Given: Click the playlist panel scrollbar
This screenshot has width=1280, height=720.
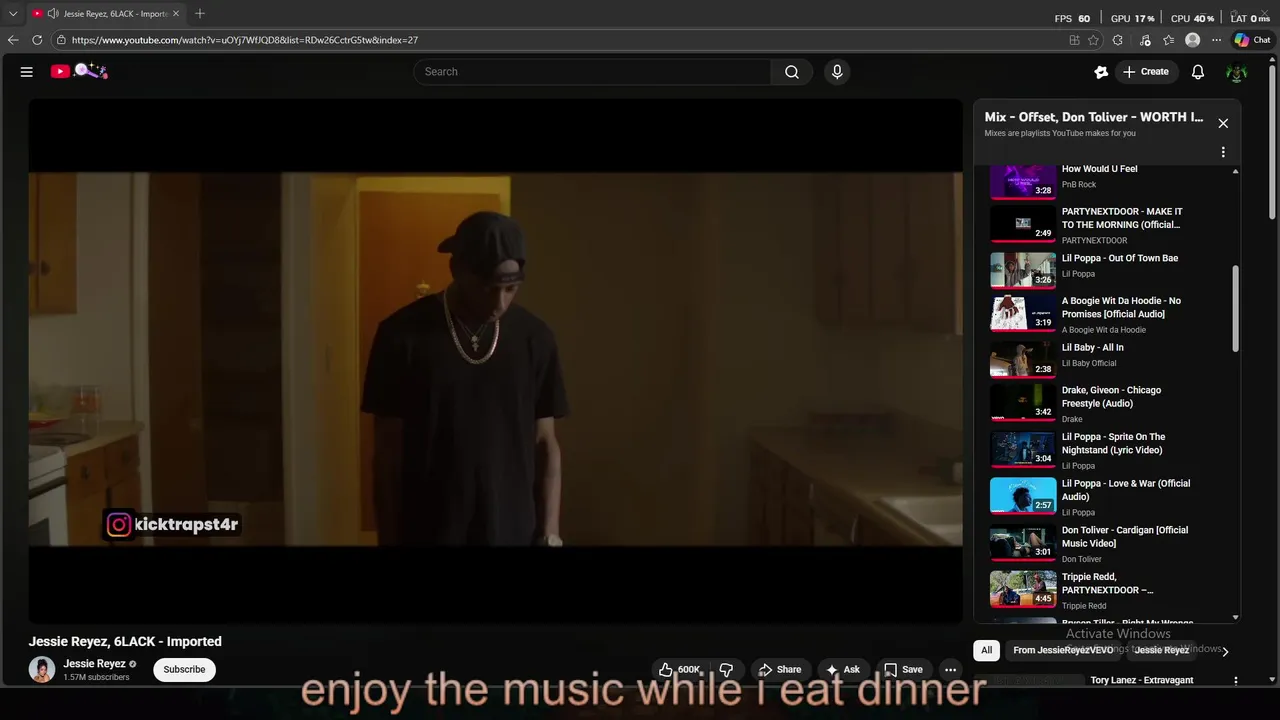Looking at the screenshot, I should (1236, 309).
